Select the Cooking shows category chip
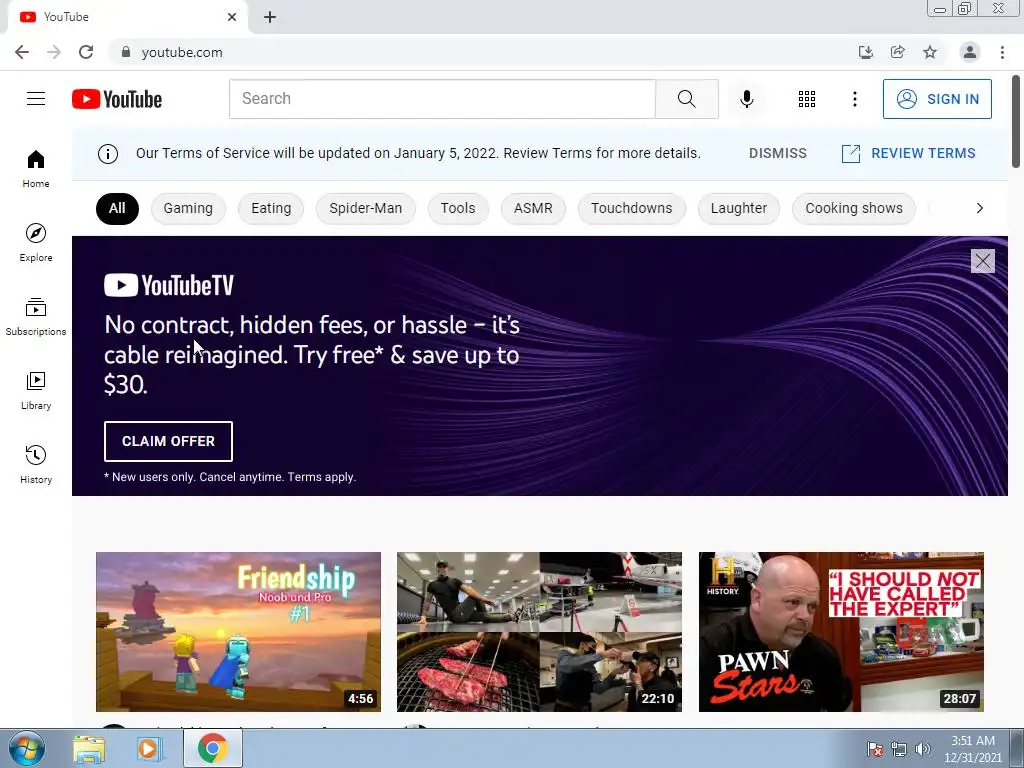Screen dimensions: 1024x768 [854, 208]
